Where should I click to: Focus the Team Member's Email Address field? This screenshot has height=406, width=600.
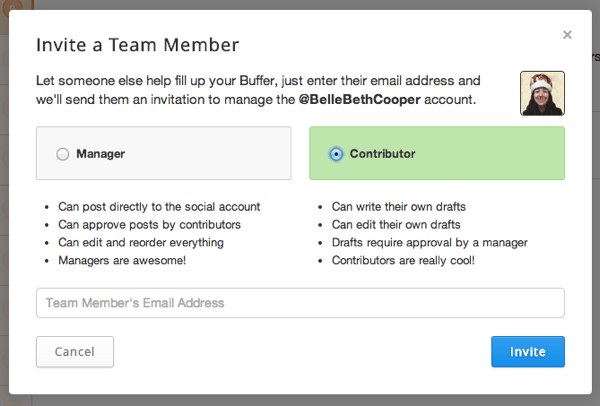[300, 303]
